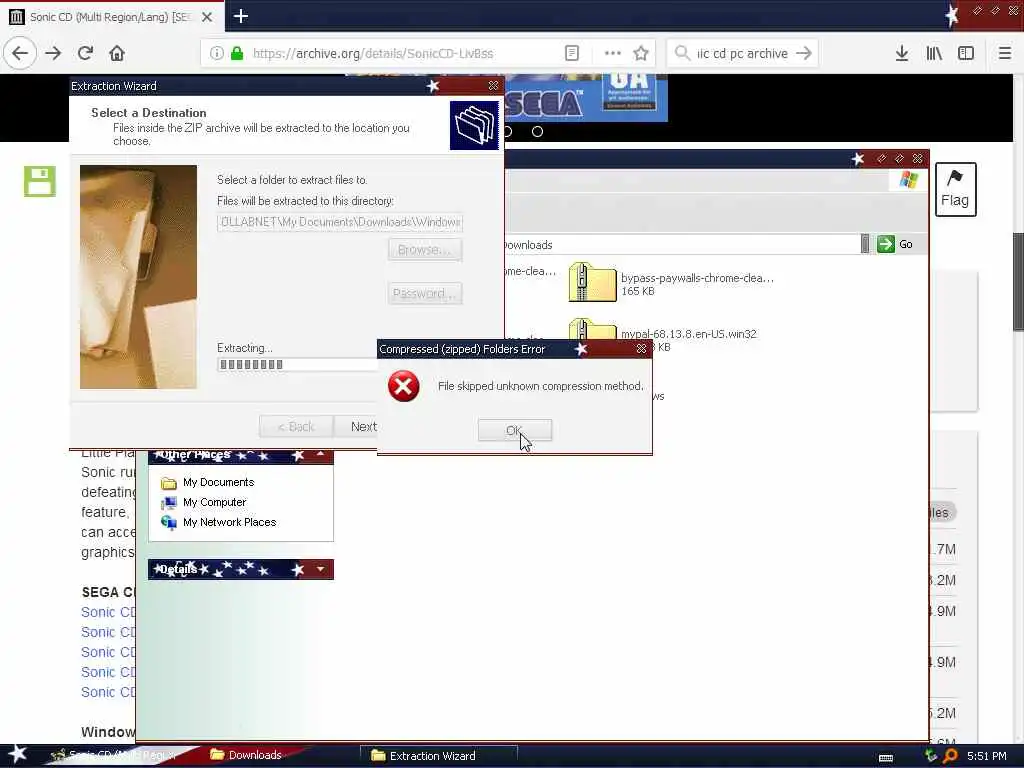Click the extracting progress bar
Screen dimensions: 1024x768
[x=297, y=364]
